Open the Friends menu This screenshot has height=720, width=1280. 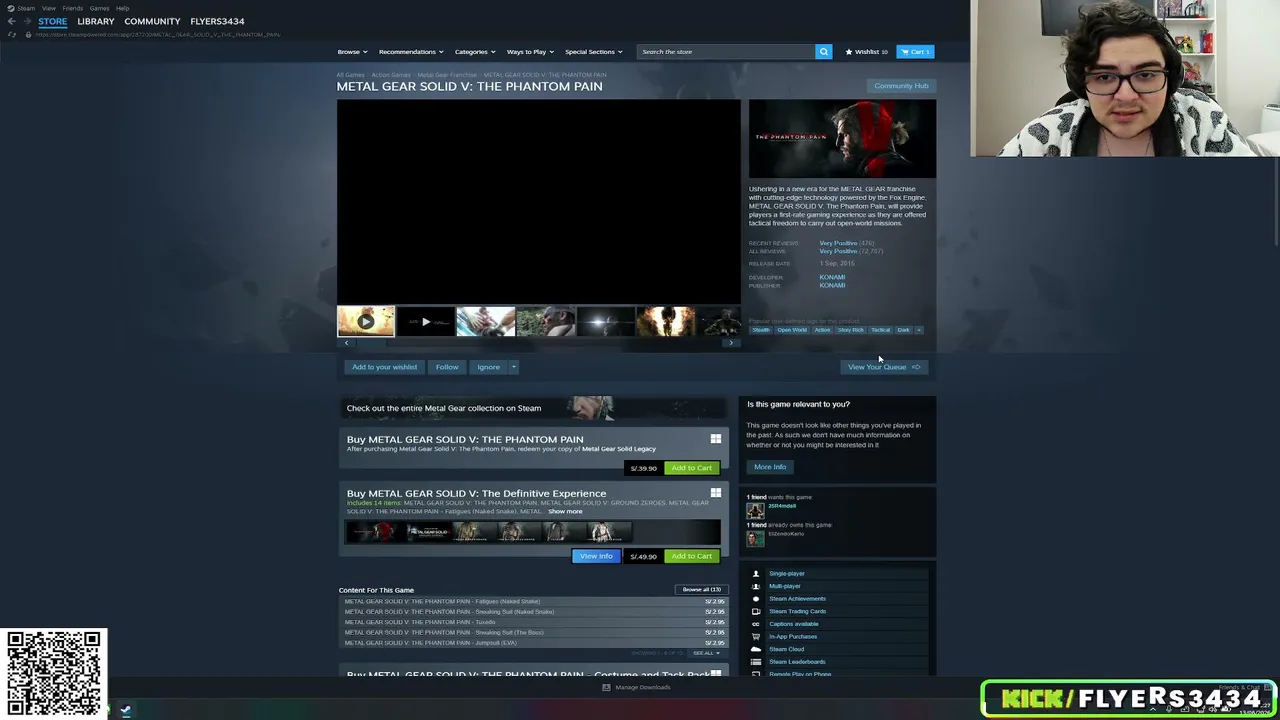73,8
